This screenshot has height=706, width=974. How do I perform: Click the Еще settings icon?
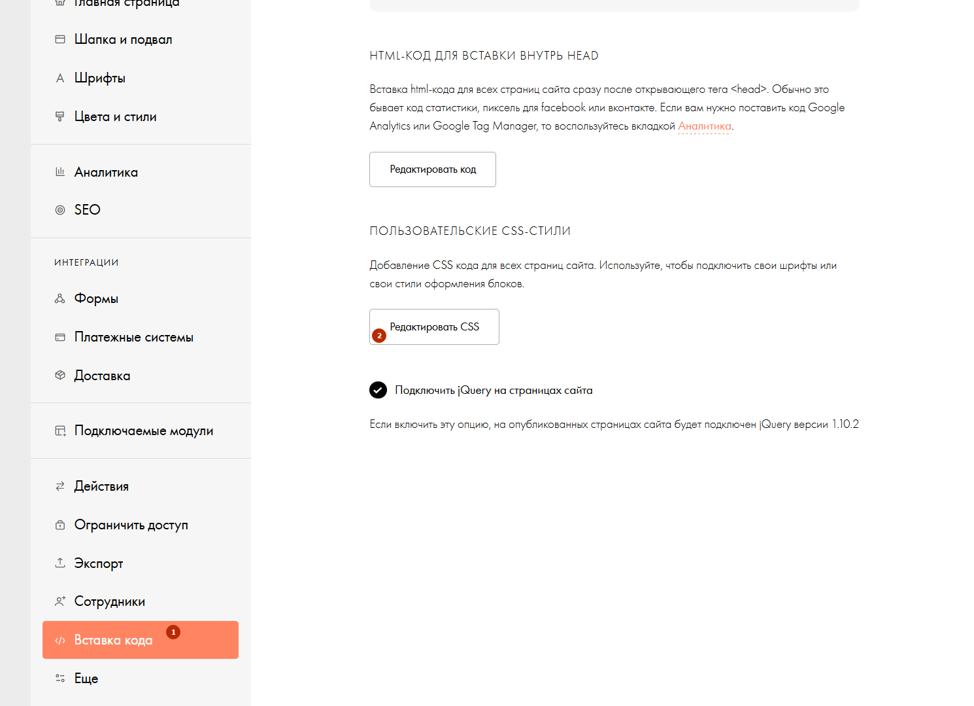(60, 678)
